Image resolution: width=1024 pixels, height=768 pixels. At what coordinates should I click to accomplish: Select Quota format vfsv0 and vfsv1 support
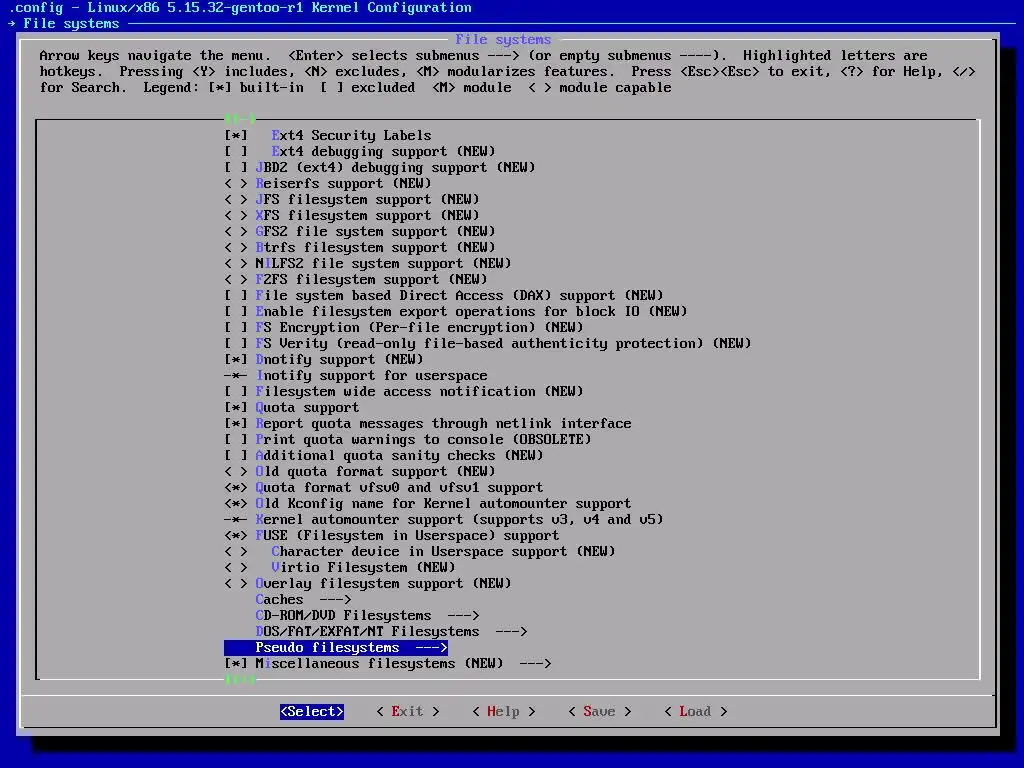(x=384, y=487)
